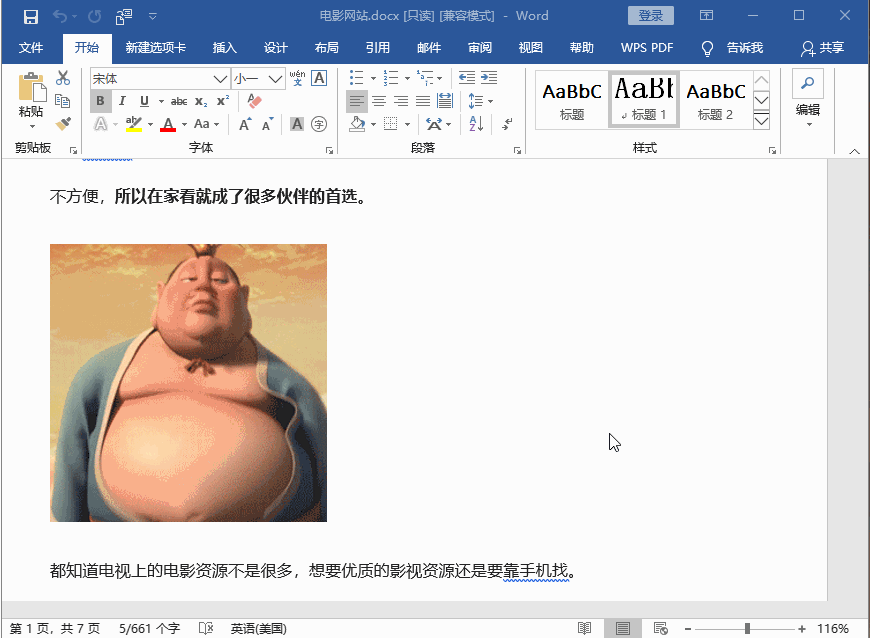Toggle character shading A icon

297,124
